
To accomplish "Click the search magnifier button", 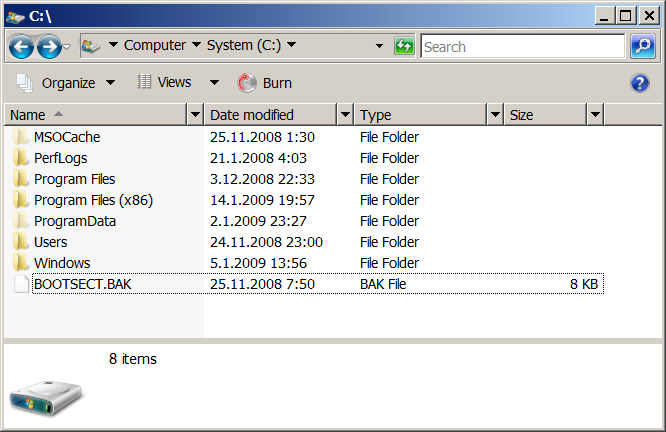I will point(642,46).
